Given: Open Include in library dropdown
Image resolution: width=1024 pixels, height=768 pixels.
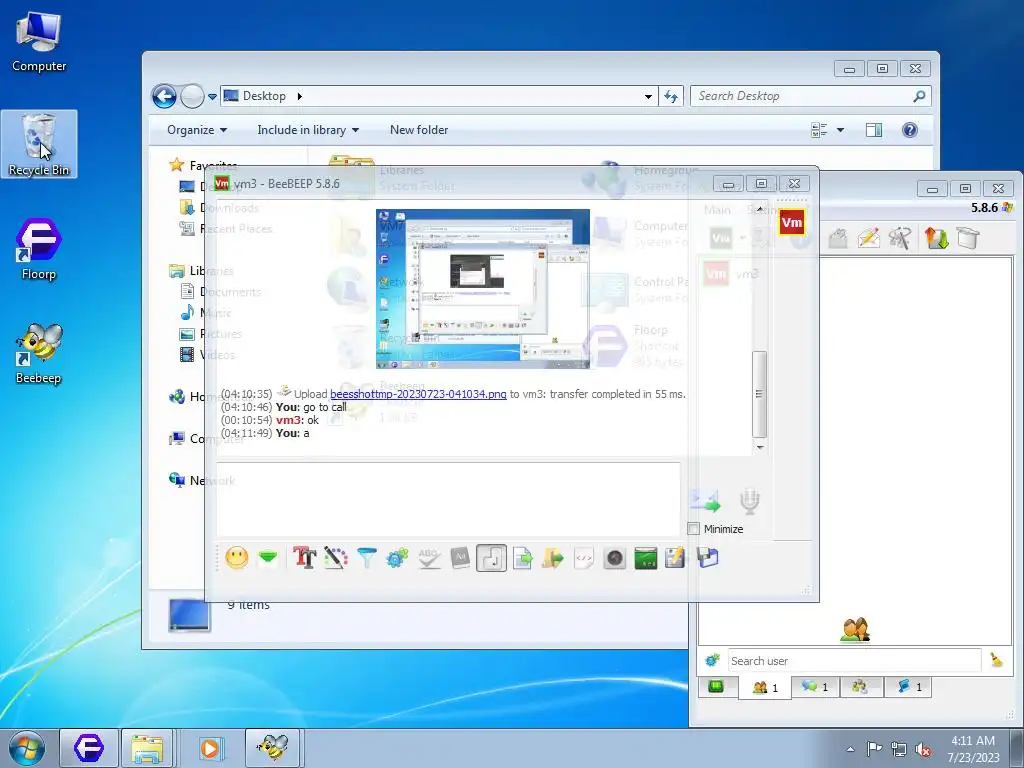Looking at the screenshot, I should (308, 130).
